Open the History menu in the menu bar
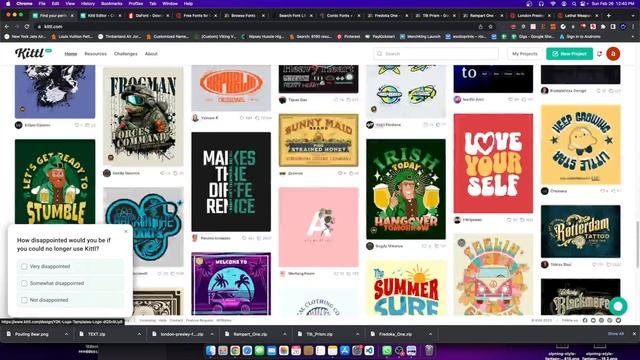The width and height of the screenshot is (640, 360). [x=87, y=4]
